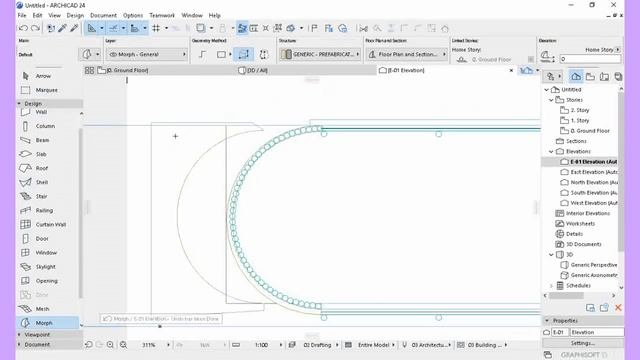Open the View Map navigator icon
The height and width of the screenshot is (360, 640).
pos(590,76)
